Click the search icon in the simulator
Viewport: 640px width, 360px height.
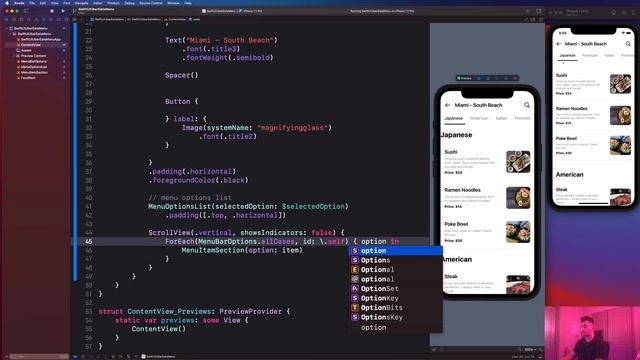pyautogui.click(x=628, y=44)
